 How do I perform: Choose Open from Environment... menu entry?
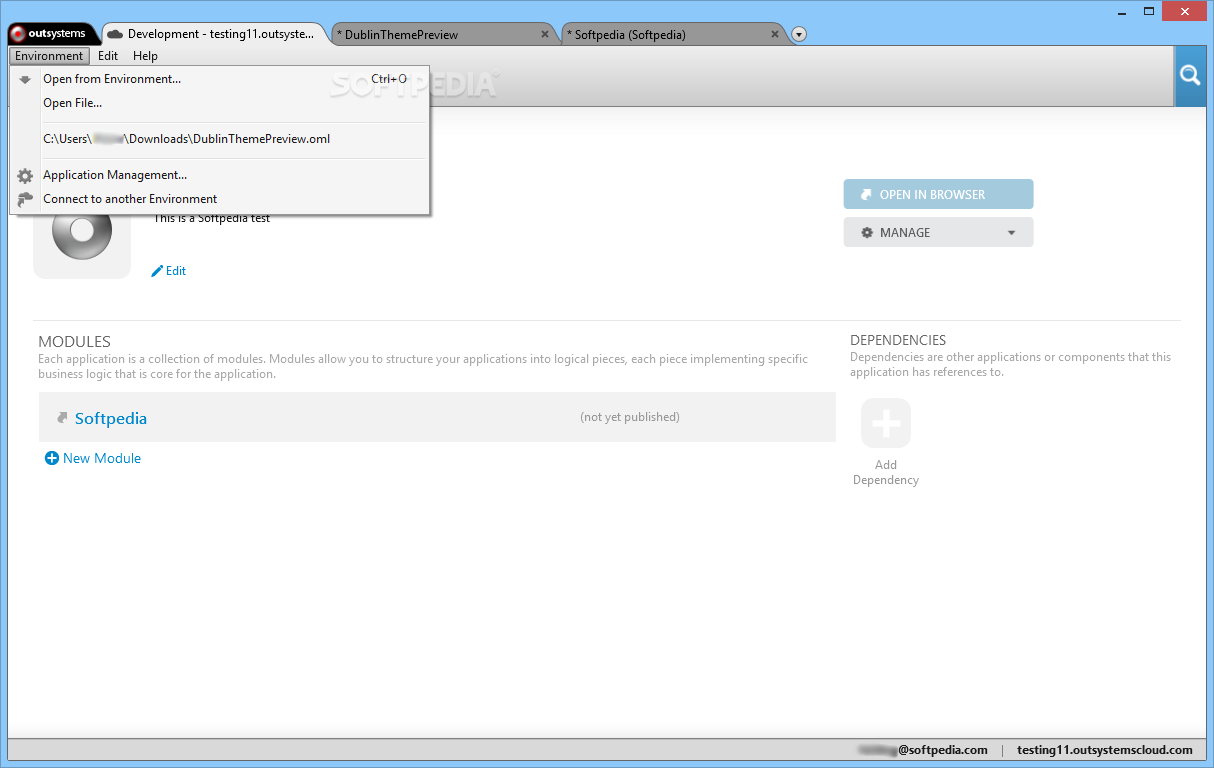click(220, 79)
